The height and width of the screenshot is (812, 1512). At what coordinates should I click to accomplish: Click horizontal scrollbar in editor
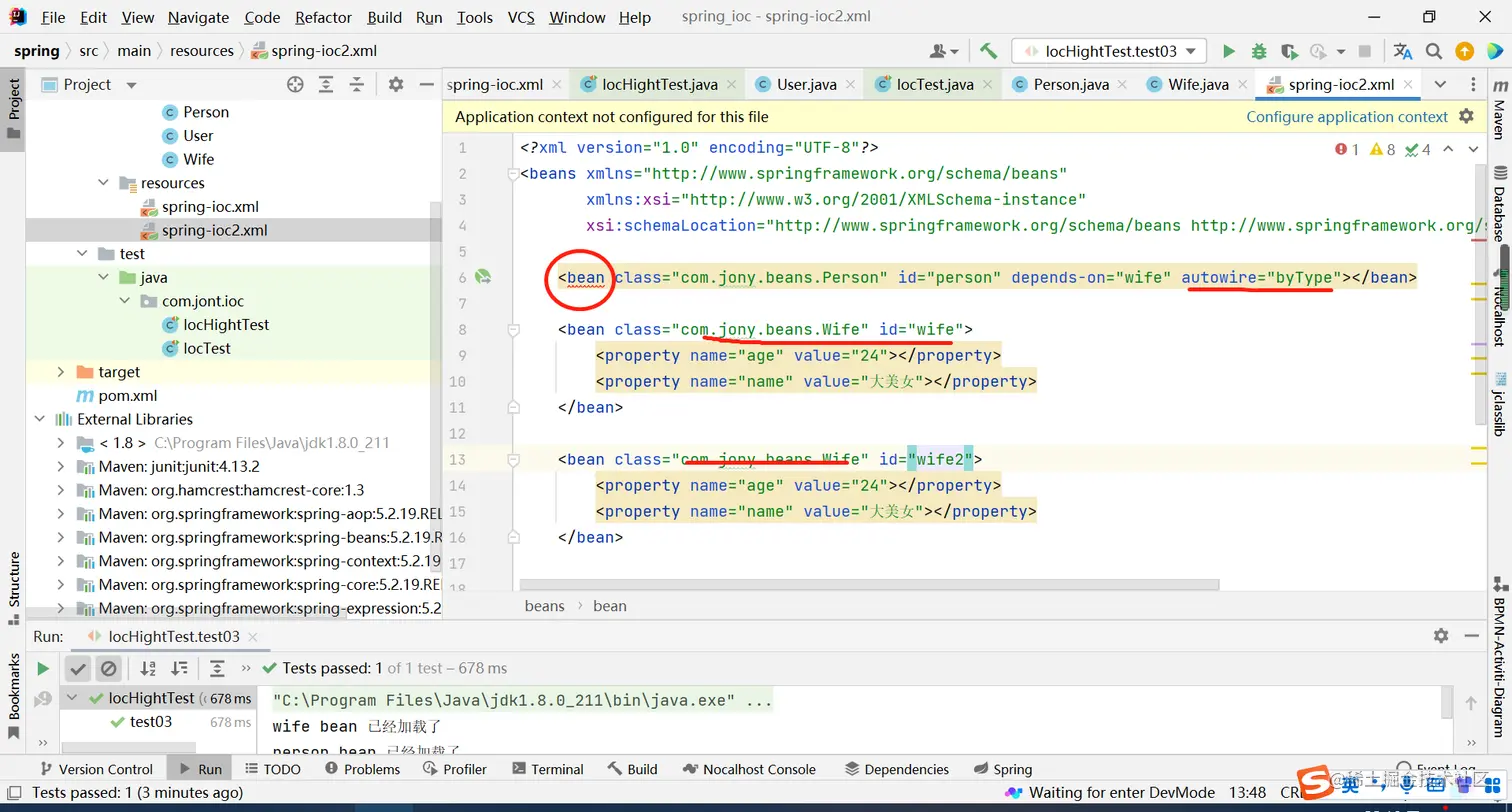(x=869, y=585)
